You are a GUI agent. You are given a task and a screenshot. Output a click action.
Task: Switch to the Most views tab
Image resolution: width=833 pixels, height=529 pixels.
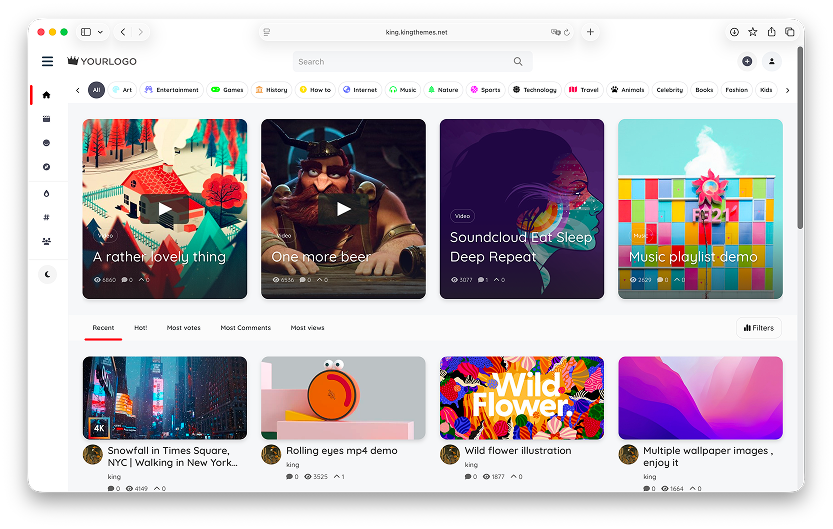(308, 328)
